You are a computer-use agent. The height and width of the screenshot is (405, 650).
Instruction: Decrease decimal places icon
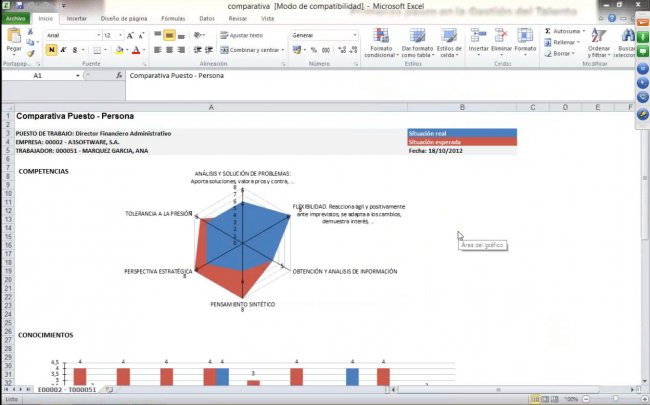coord(353,50)
